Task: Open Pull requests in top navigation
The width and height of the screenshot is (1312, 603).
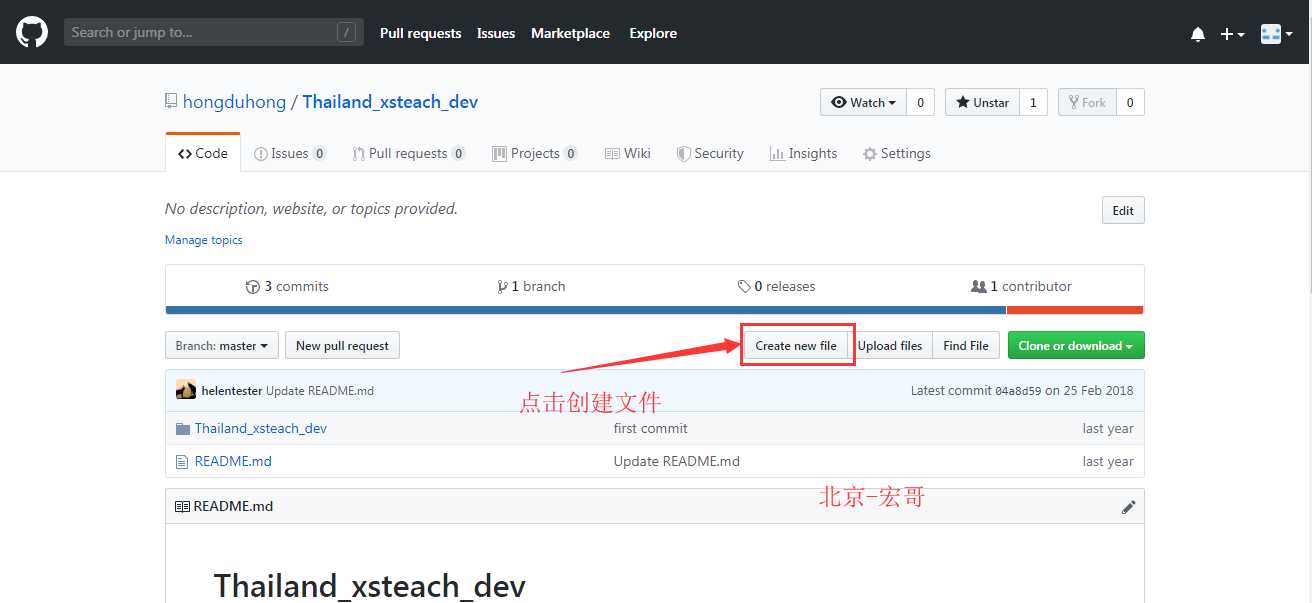Action: [x=421, y=33]
